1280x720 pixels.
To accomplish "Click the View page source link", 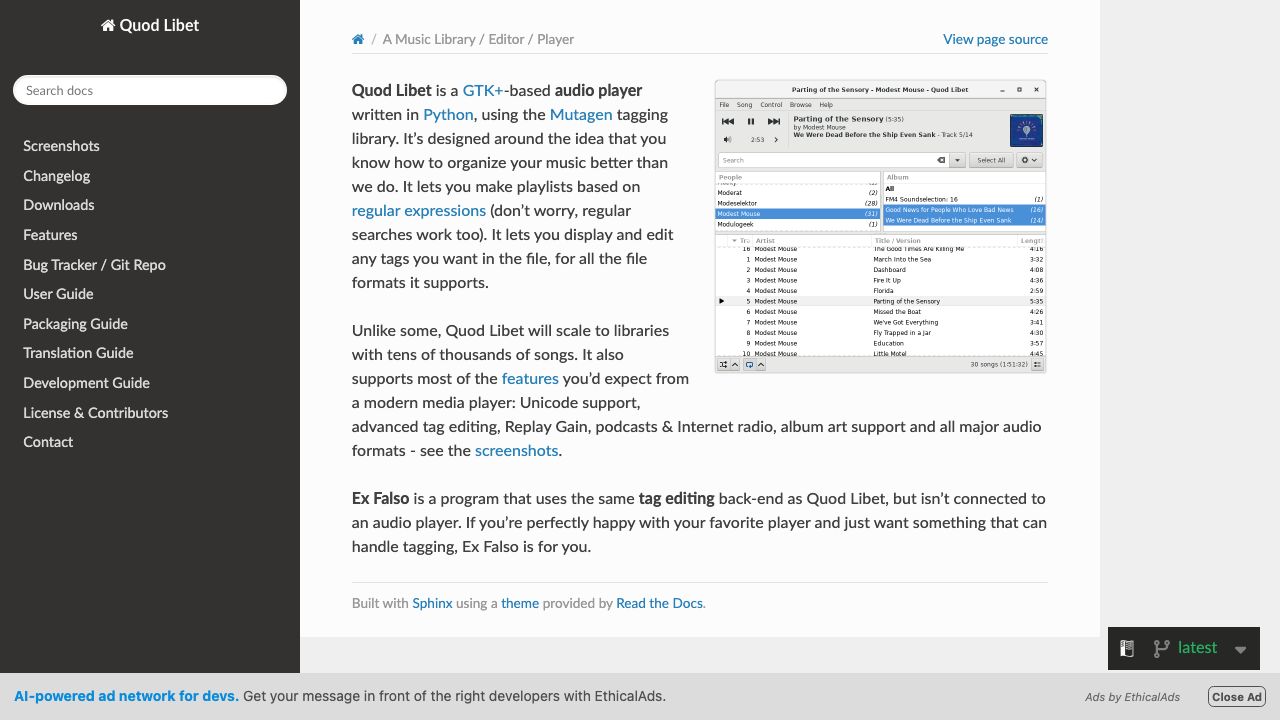I will click(995, 39).
